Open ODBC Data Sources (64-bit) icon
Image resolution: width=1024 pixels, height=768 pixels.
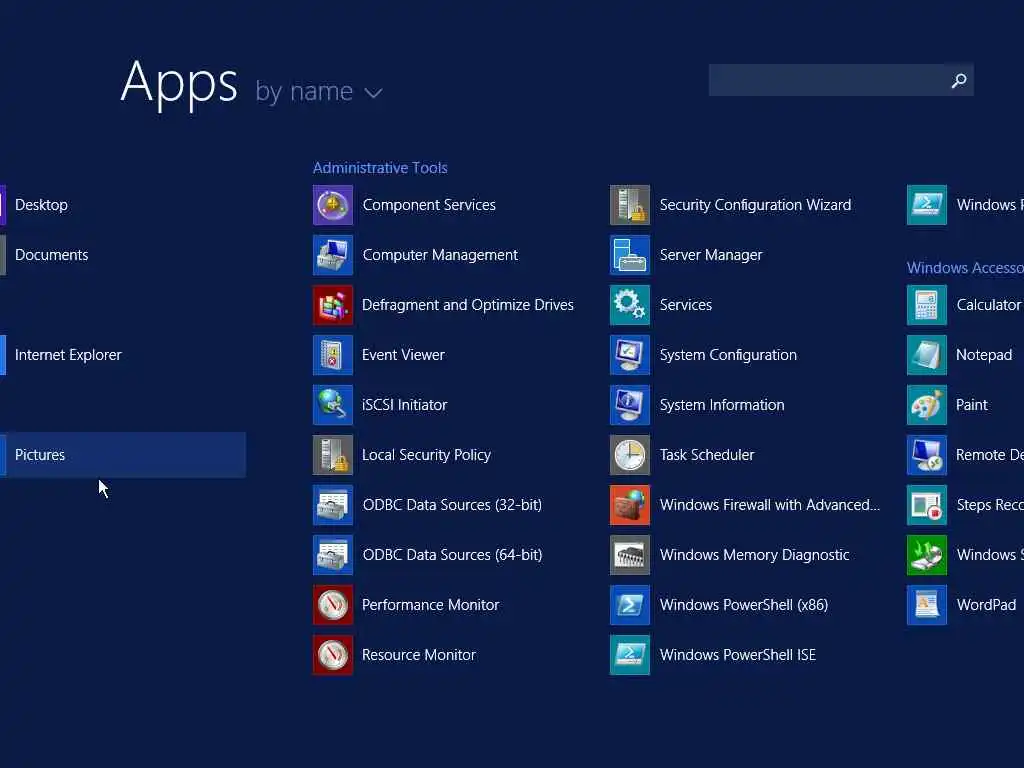[x=332, y=555]
